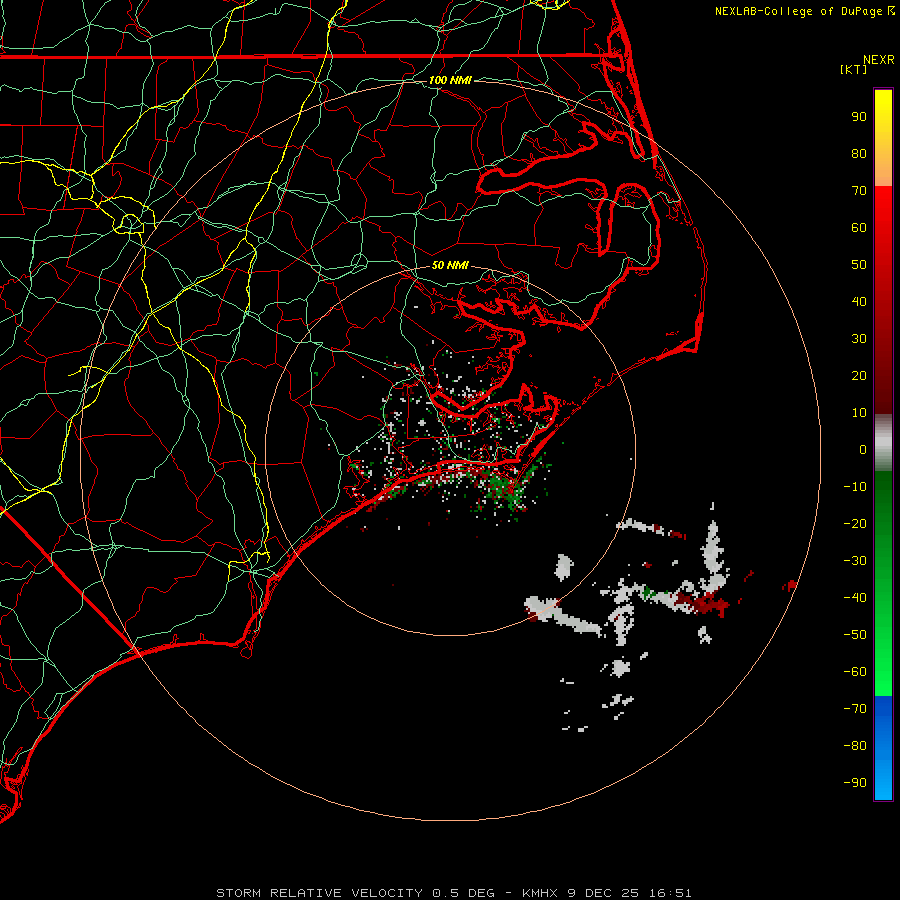This screenshot has height=900, width=900.
Task: Select the 90 value on velocity scale
Action: tap(859, 117)
